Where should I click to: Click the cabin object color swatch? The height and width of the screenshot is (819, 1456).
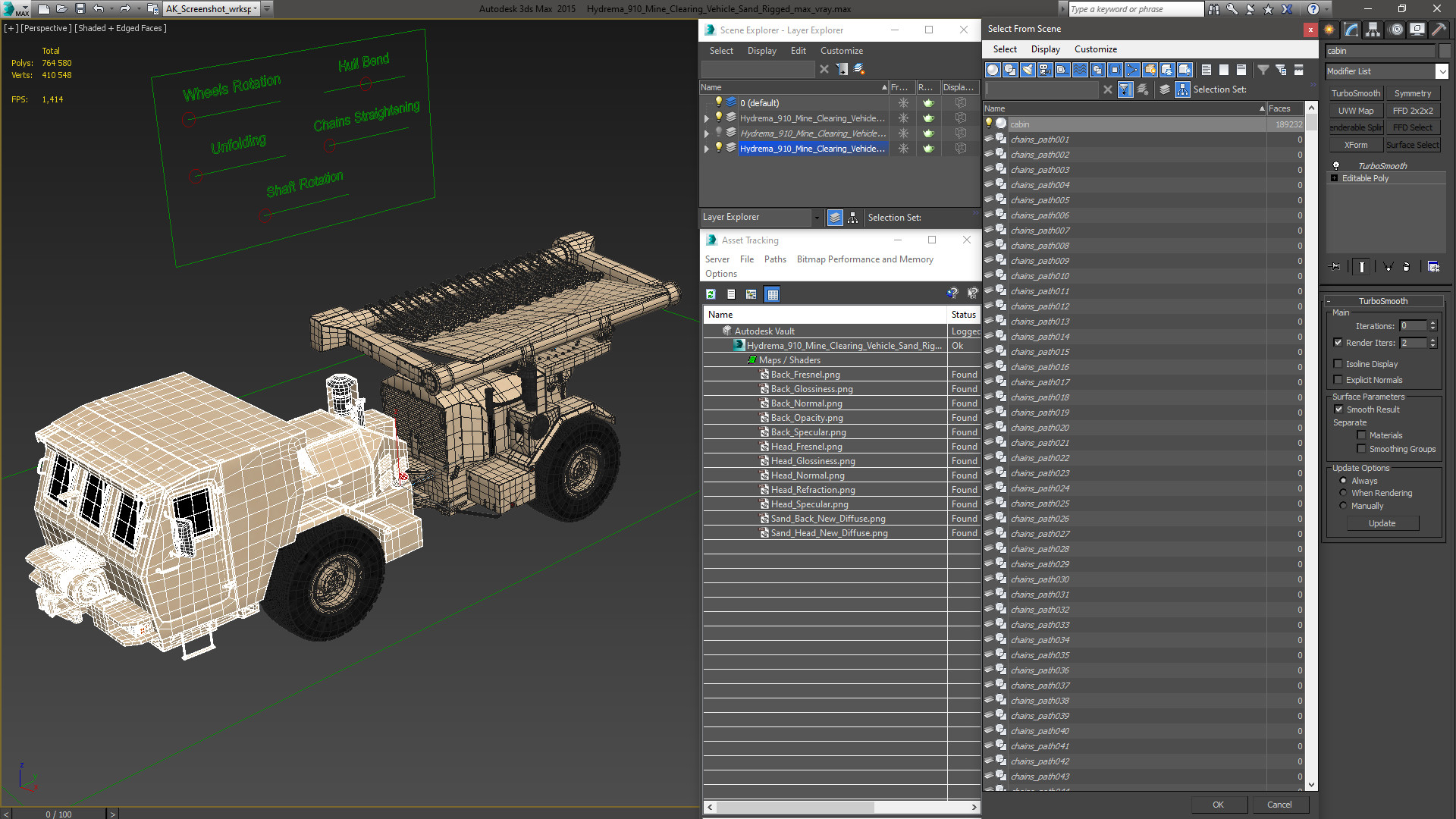point(1444,51)
